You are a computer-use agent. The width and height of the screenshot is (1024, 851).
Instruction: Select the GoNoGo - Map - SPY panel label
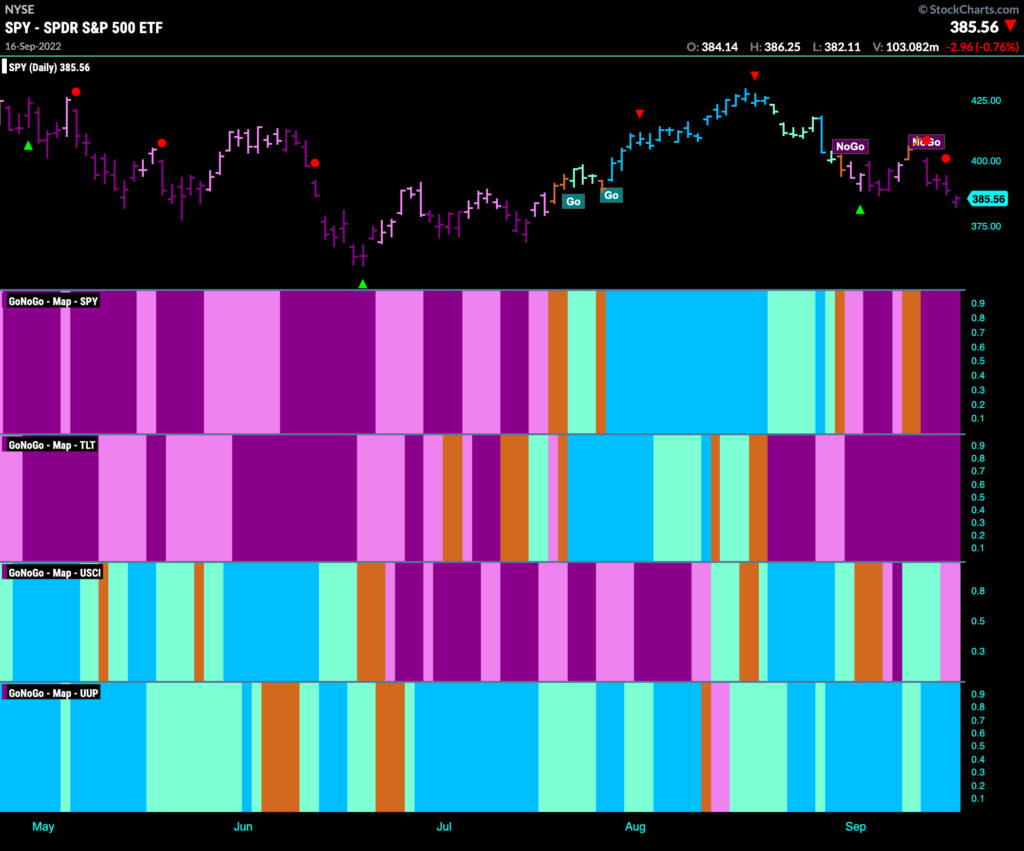click(53, 301)
